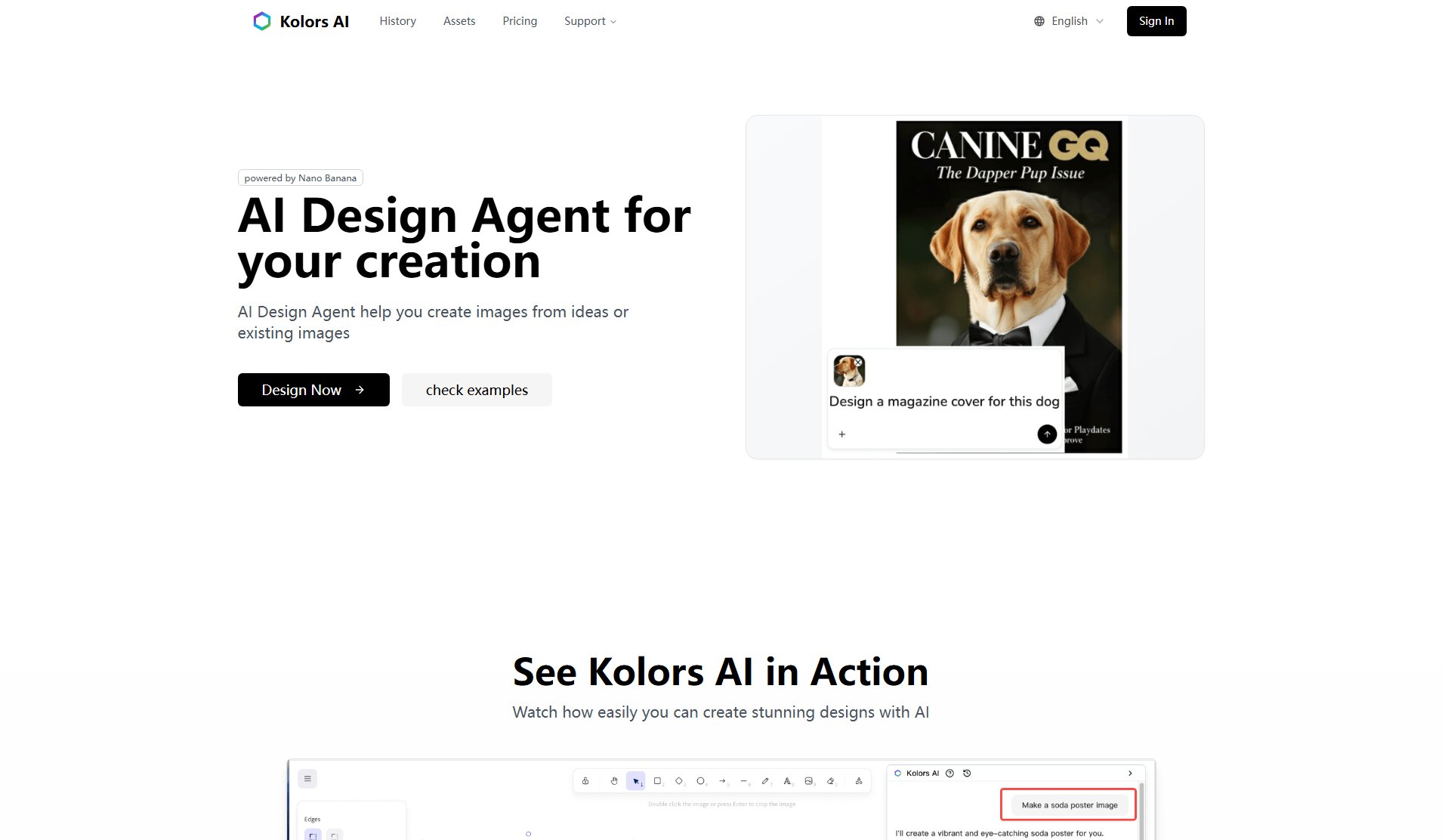Open the Support dropdown menu

coord(589,21)
